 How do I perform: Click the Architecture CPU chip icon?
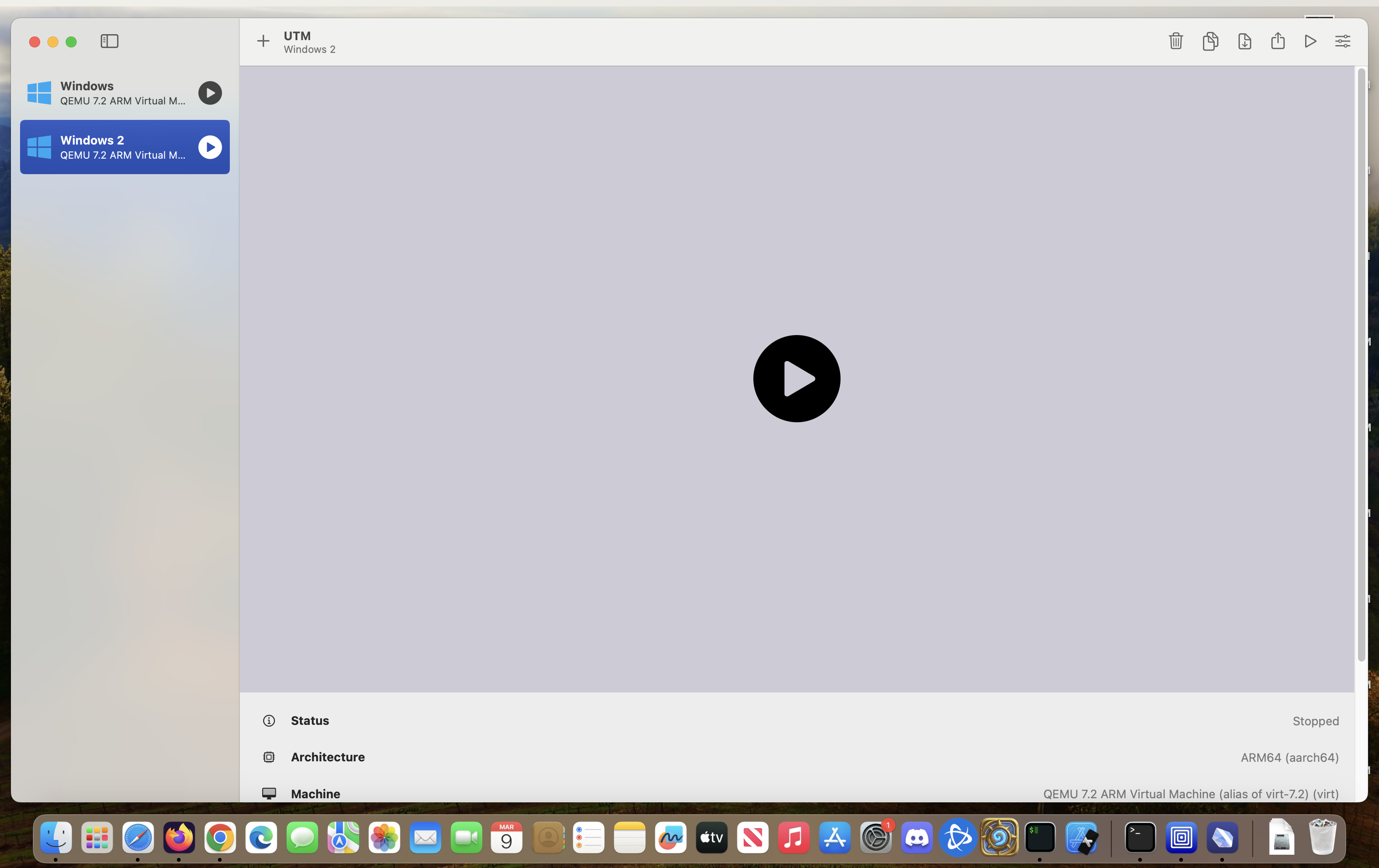(269, 757)
